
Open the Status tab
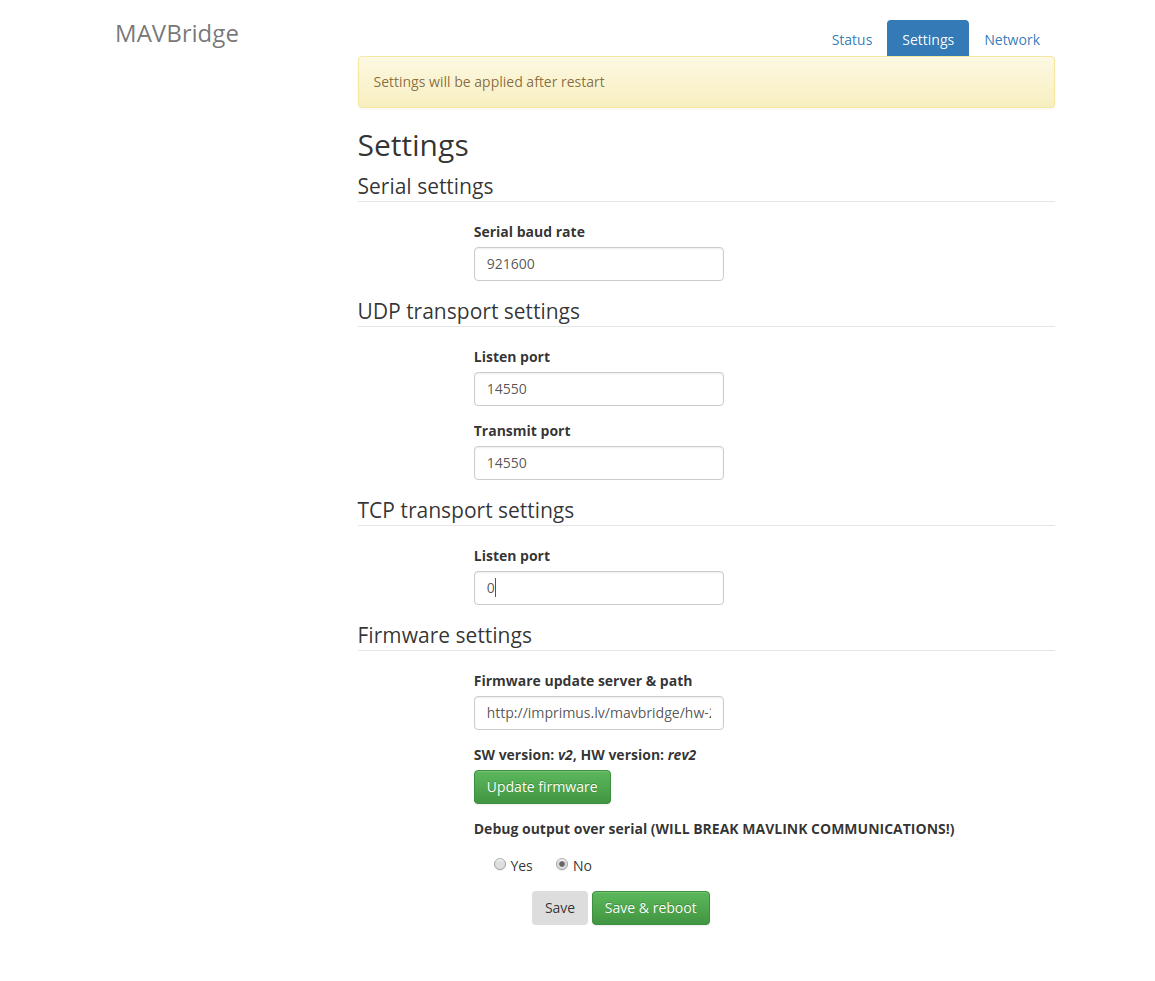(x=852, y=40)
